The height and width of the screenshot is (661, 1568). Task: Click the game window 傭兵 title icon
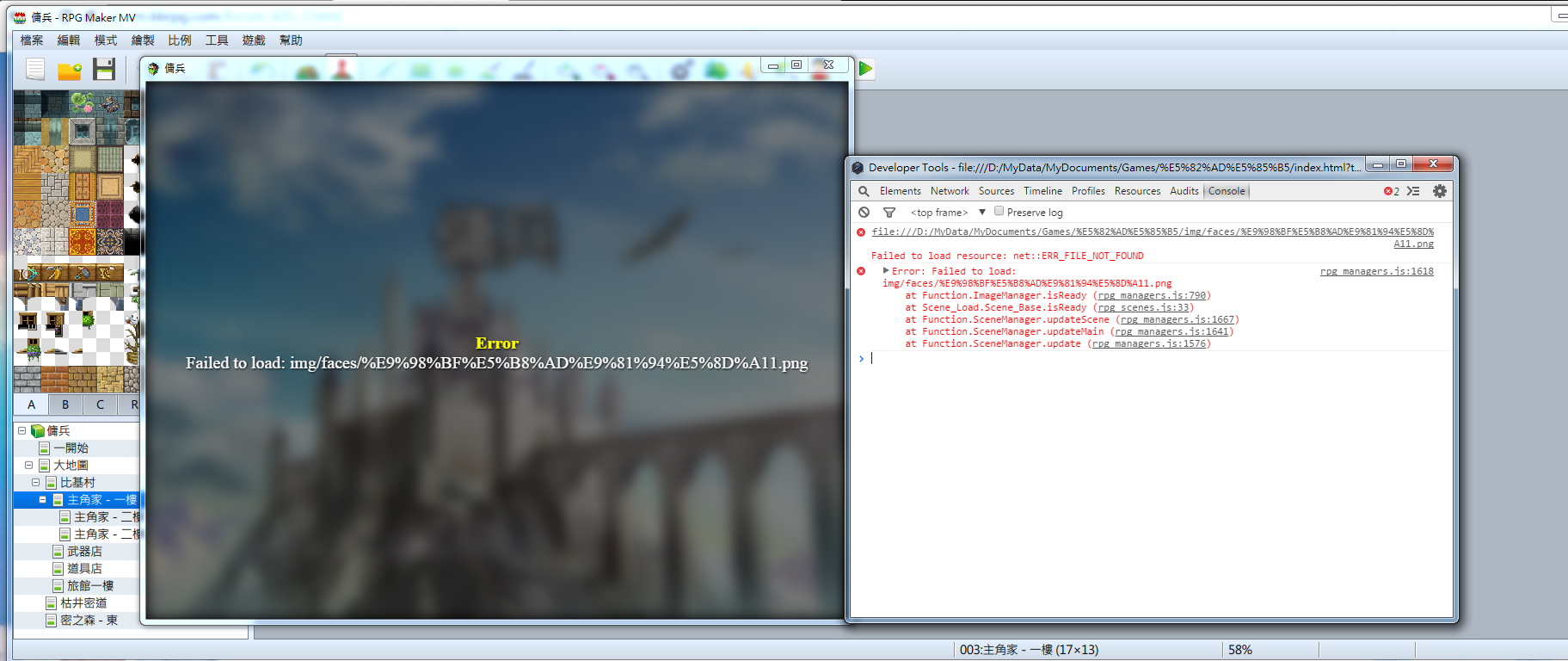[x=153, y=68]
